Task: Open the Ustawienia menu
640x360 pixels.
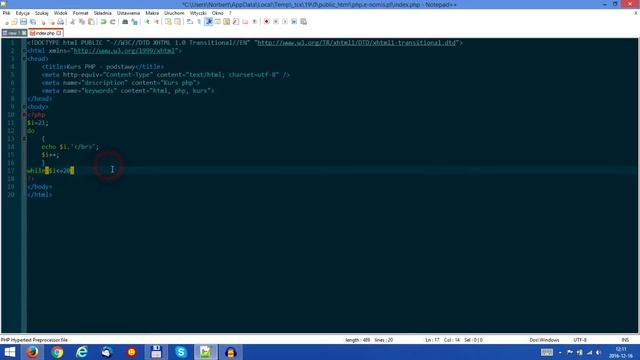Action: pos(128,13)
